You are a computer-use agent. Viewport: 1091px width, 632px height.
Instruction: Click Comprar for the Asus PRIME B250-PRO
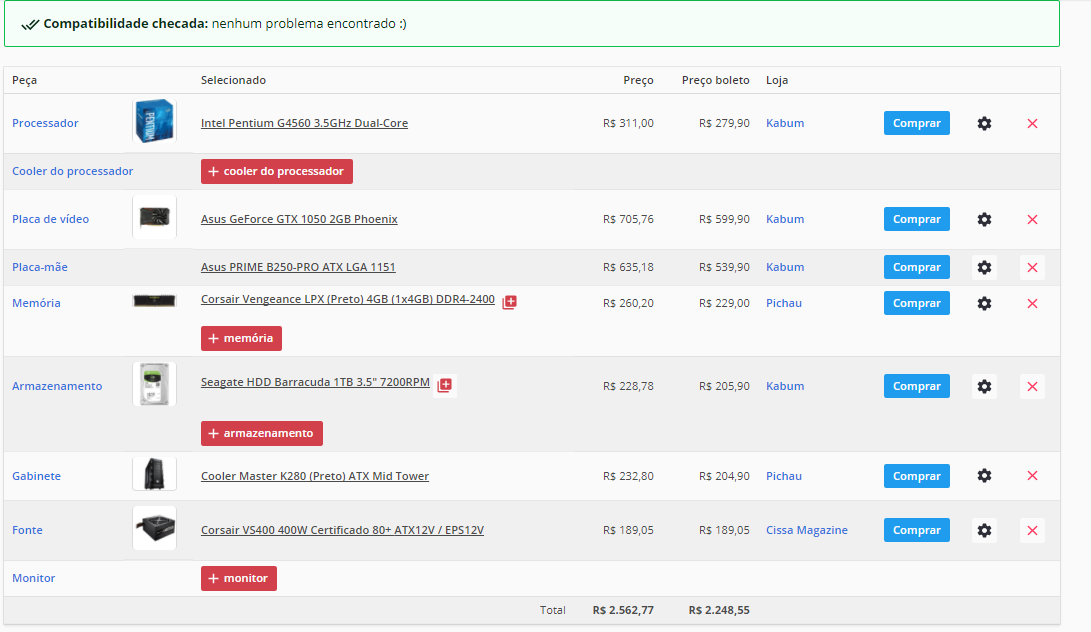coord(916,267)
